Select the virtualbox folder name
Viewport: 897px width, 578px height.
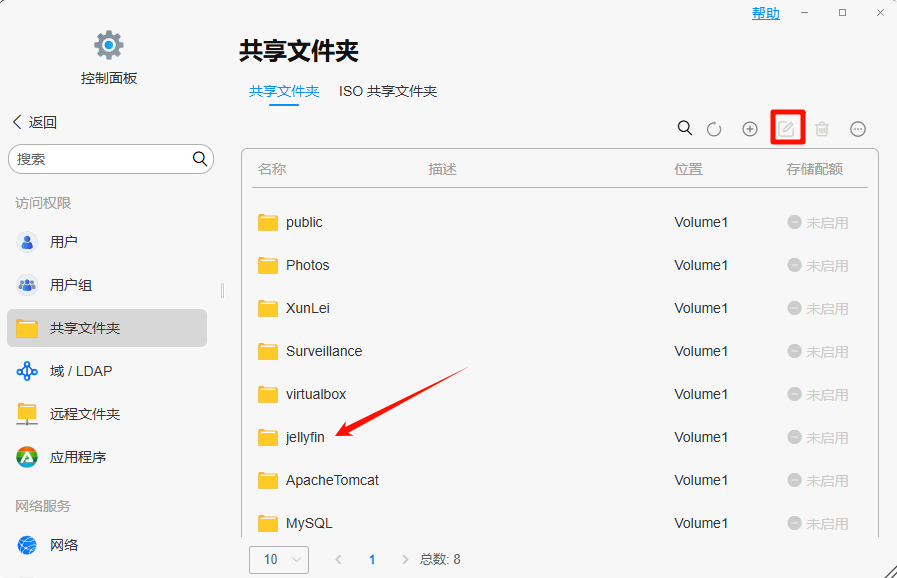316,394
